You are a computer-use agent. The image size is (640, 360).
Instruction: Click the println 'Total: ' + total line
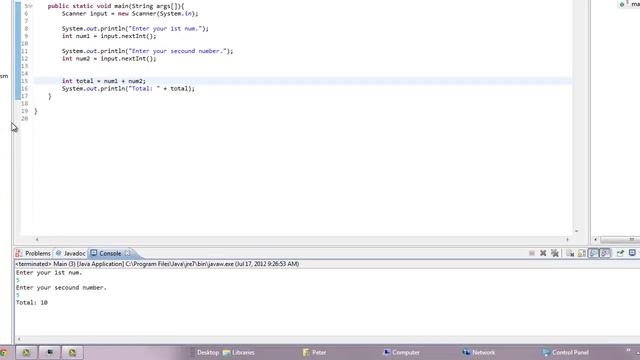tap(128, 88)
